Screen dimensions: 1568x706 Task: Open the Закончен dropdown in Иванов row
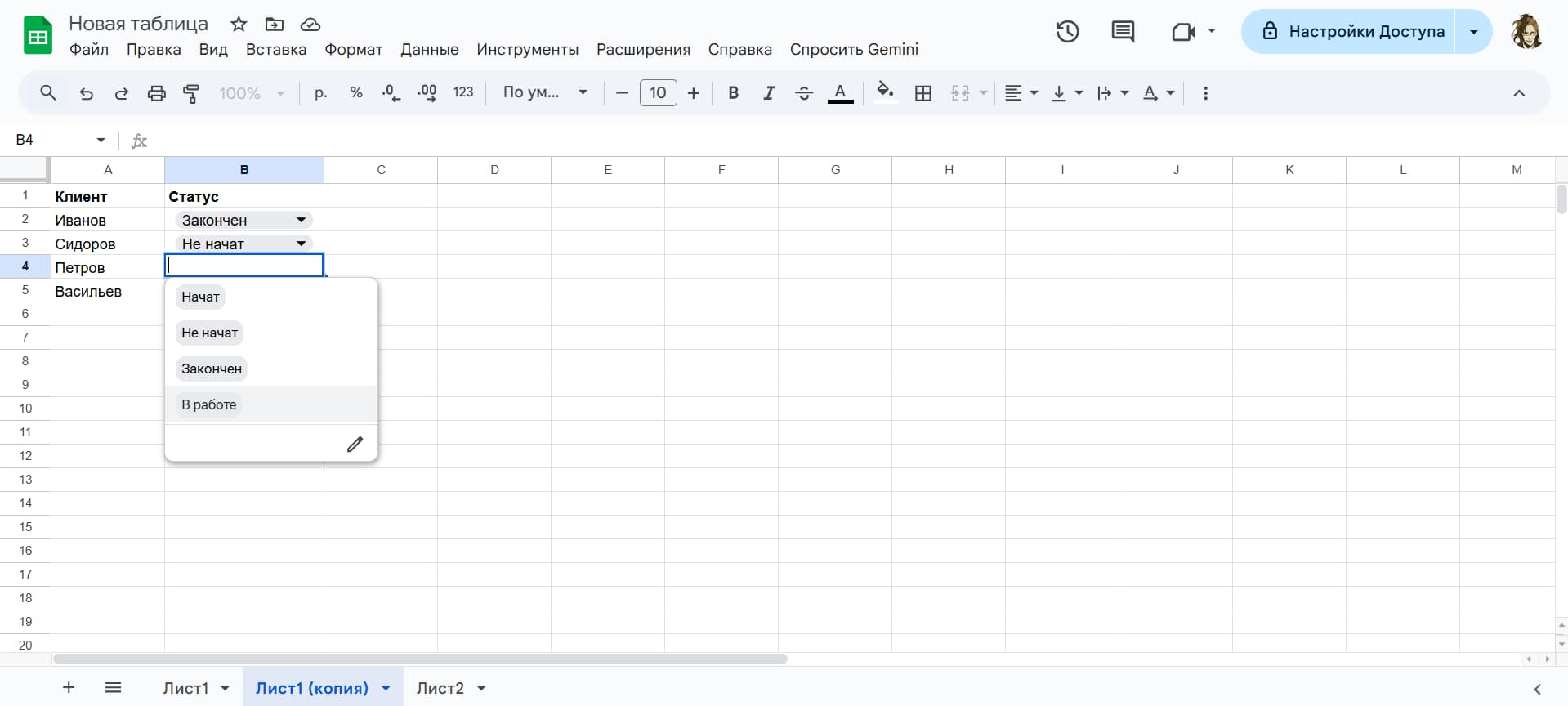pos(301,220)
